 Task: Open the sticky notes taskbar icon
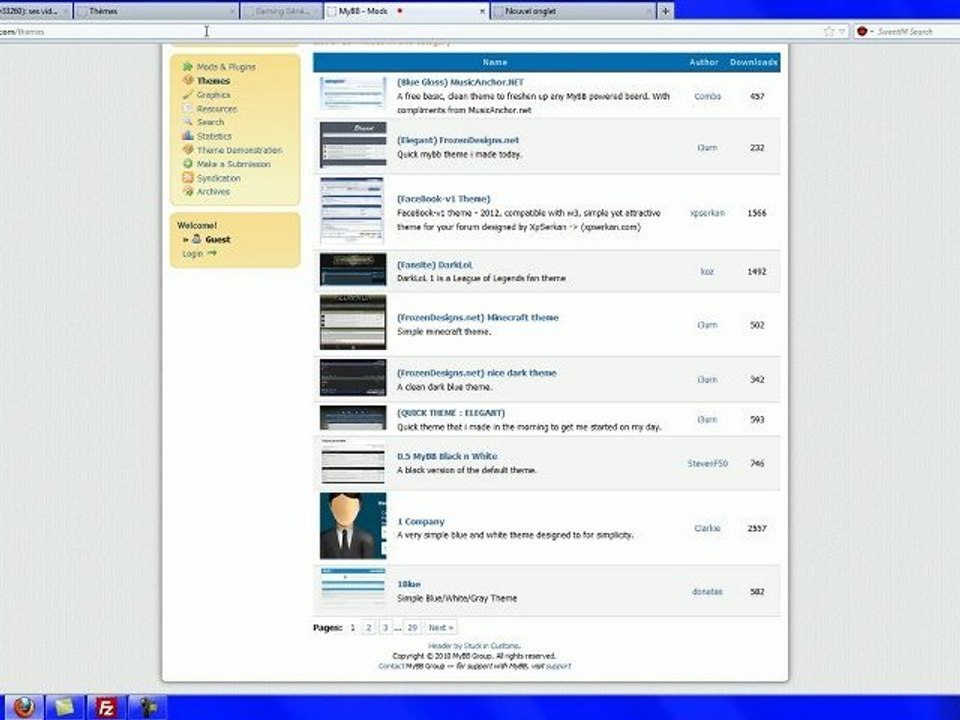tap(64, 708)
